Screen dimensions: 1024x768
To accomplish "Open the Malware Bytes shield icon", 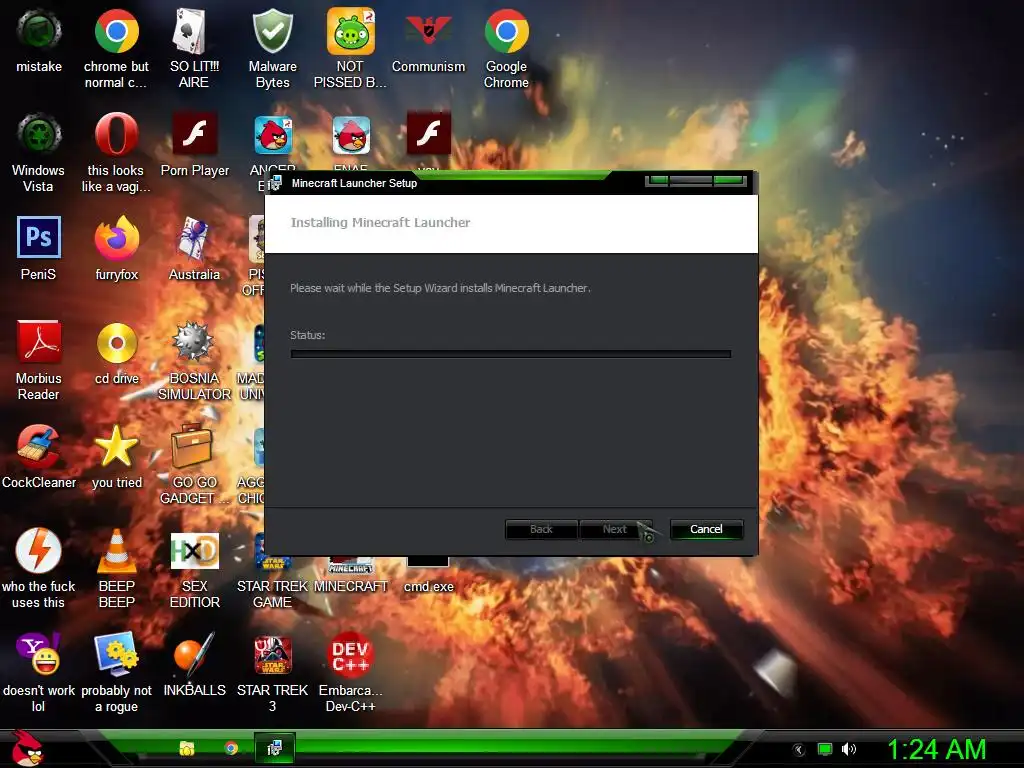I will click(x=272, y=48).
